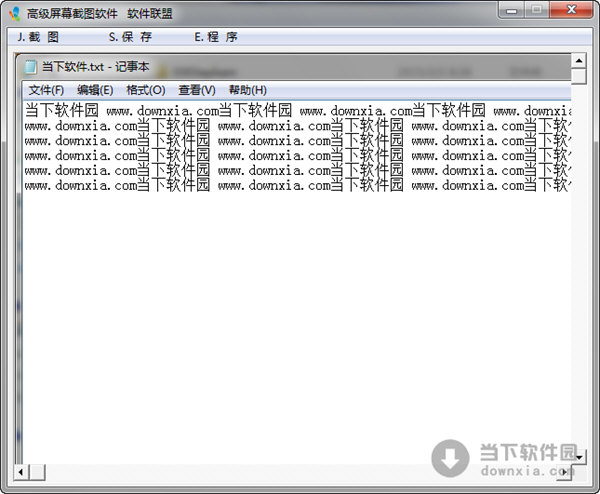Open Notepad 帮助(H) menu
600x494 pixels.
tap(248, 90)
